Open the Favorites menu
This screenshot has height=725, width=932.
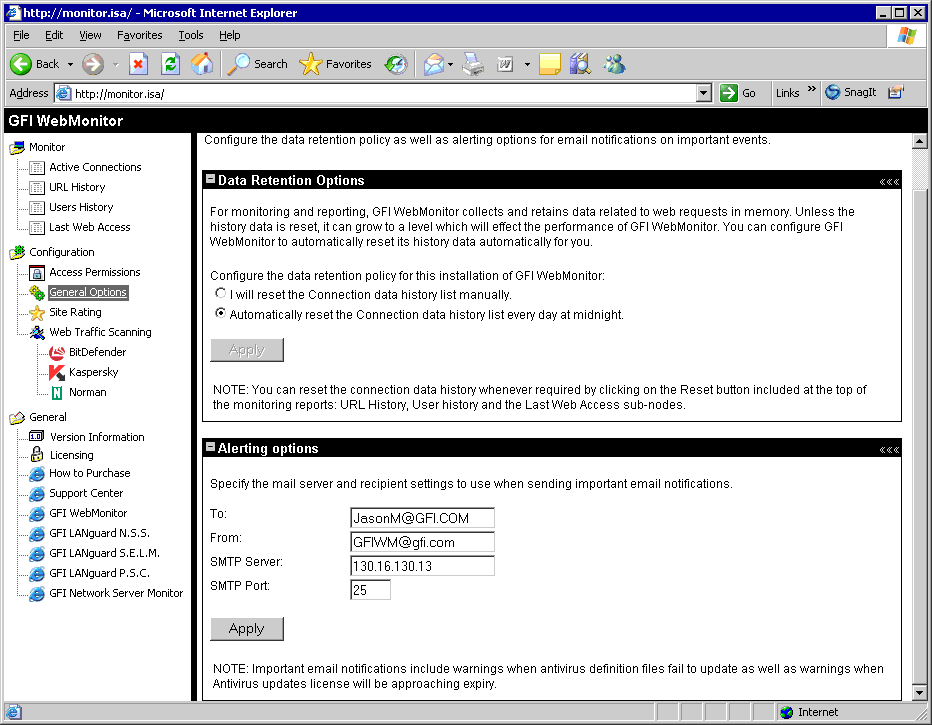pyautogui.click(x=140, y=35)
